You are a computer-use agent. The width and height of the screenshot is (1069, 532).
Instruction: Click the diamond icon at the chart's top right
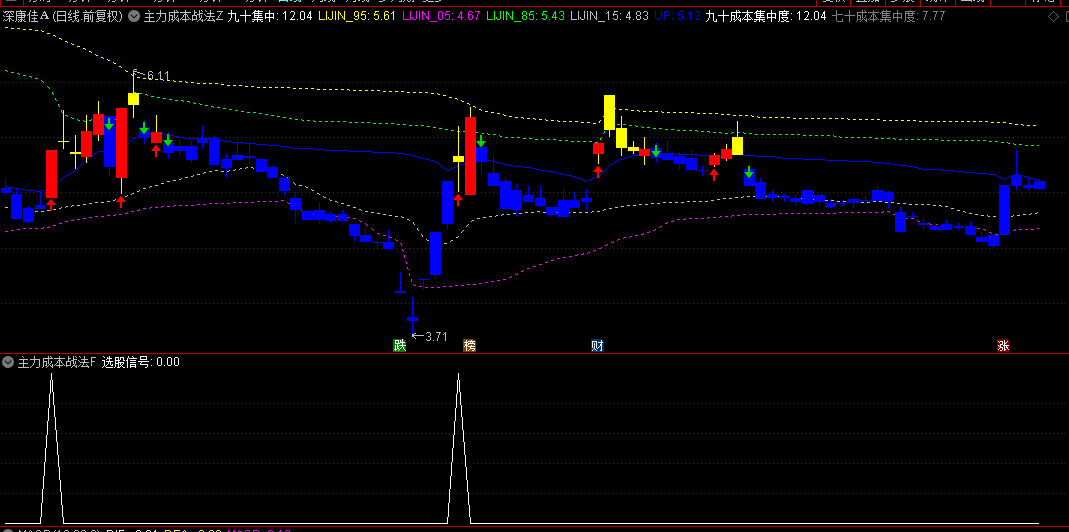(1052, 16)
